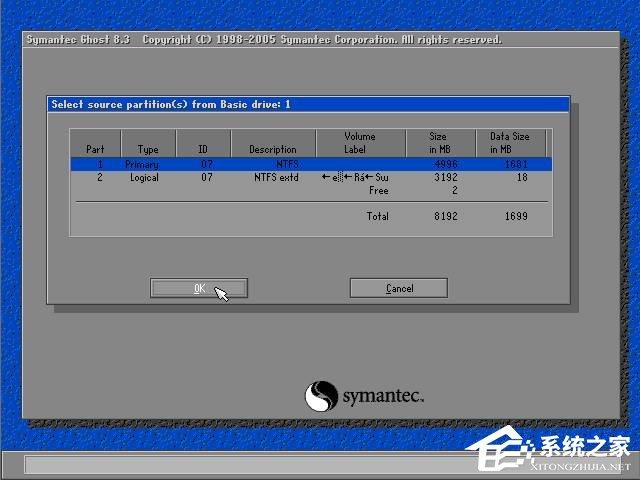Click data size value 18
Image resolution: width=640 pixels, height=480 pixels.
[x=522, y=177]
